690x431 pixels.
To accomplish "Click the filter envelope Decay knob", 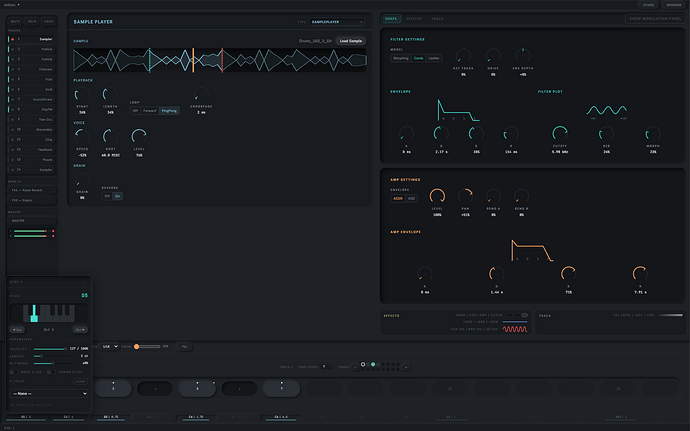I will [441, 133].
